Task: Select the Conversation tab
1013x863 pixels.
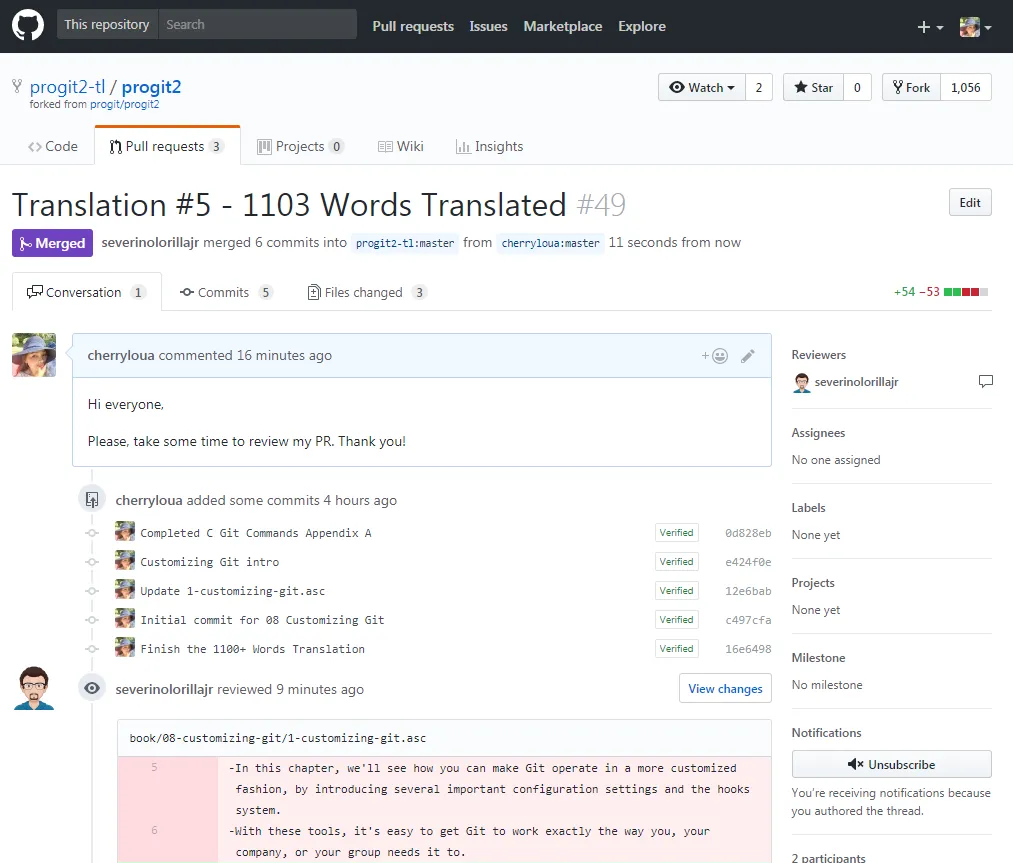Action: (87, 292)
